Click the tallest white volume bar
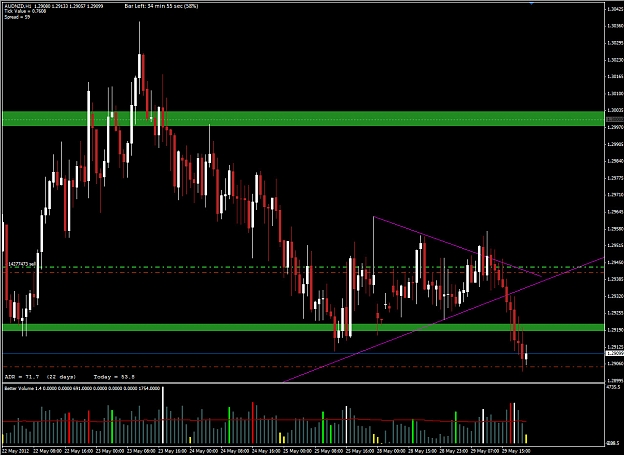Viewport: 625px width, 456px height. [163, 415]
